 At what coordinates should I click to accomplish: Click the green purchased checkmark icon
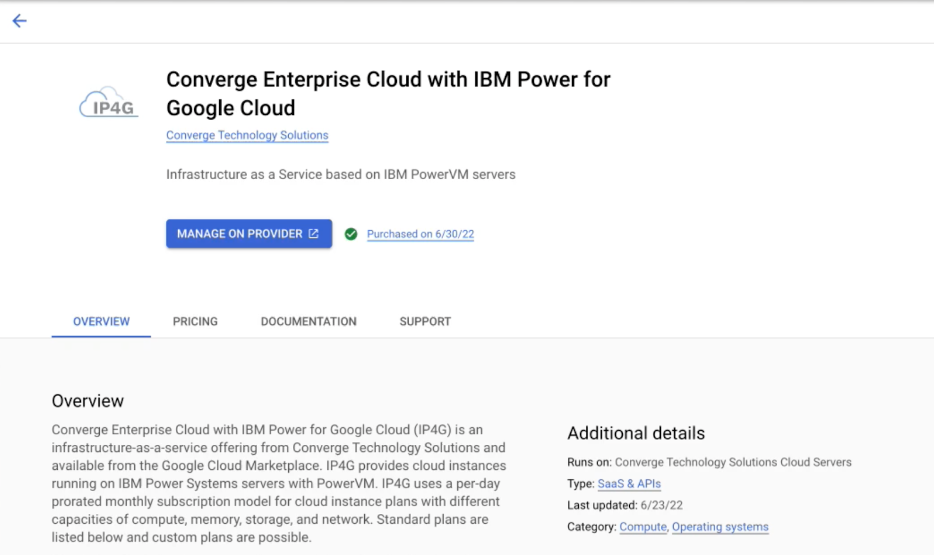[351, 234]
